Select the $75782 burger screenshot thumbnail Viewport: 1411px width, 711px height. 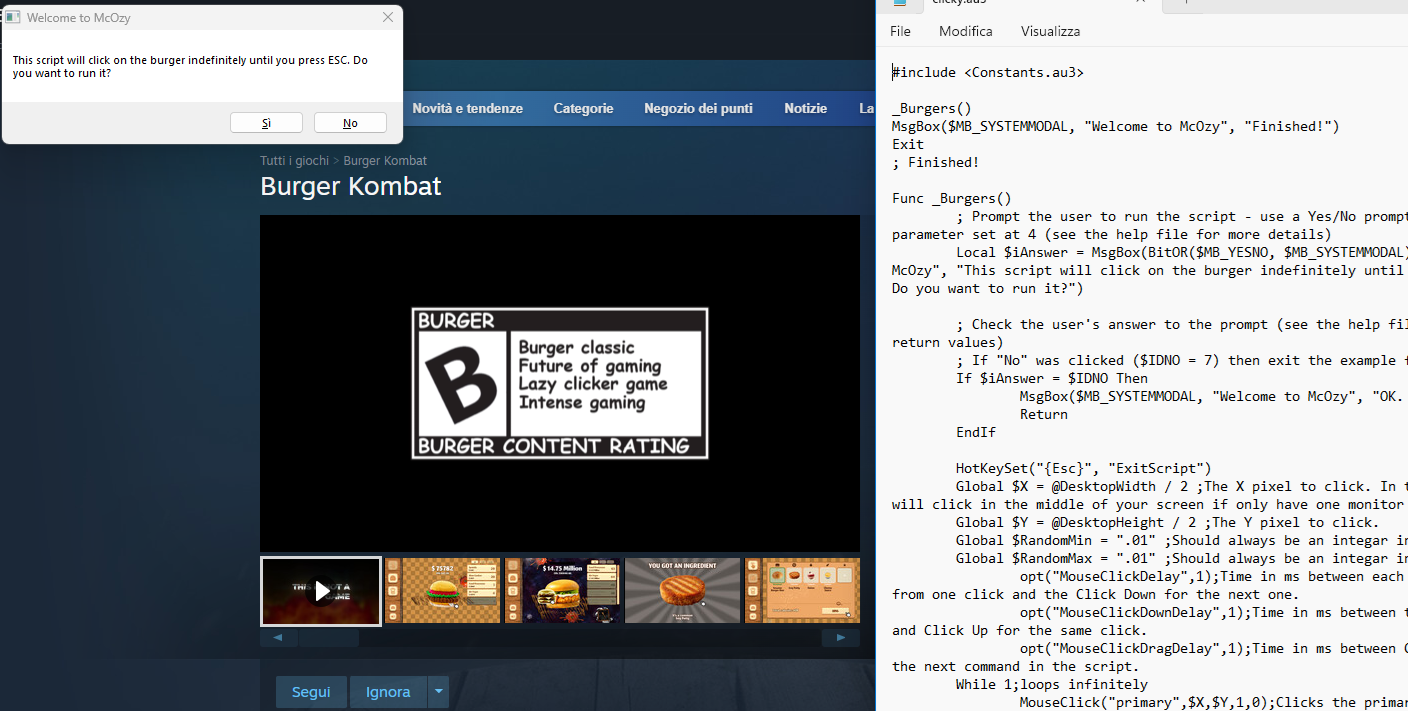442,591
